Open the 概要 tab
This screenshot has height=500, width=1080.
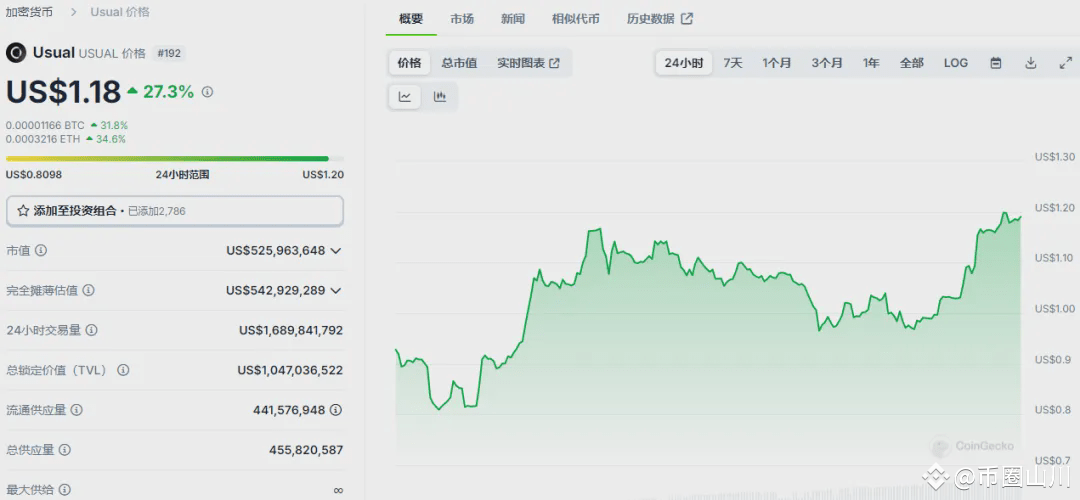click(x=411, y=19)
